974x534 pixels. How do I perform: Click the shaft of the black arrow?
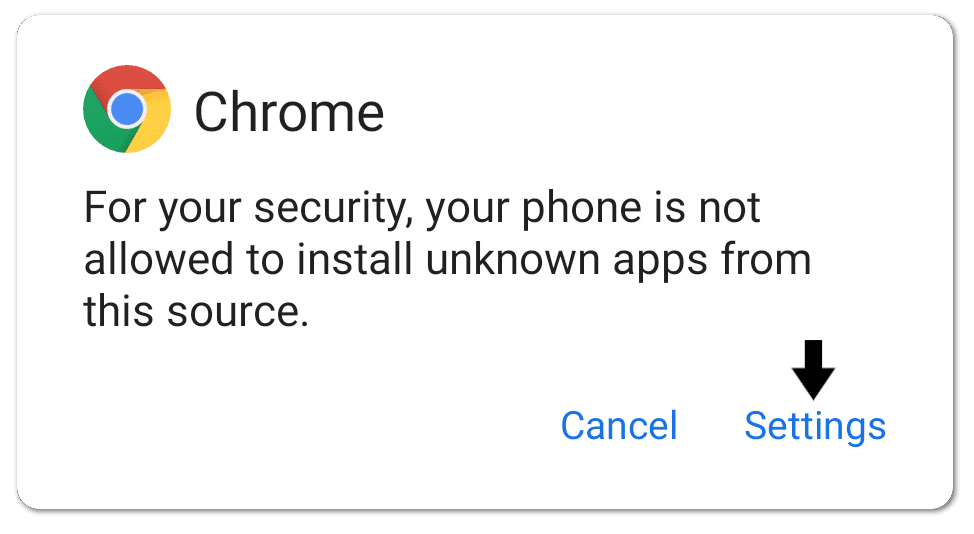coord(813,354)
